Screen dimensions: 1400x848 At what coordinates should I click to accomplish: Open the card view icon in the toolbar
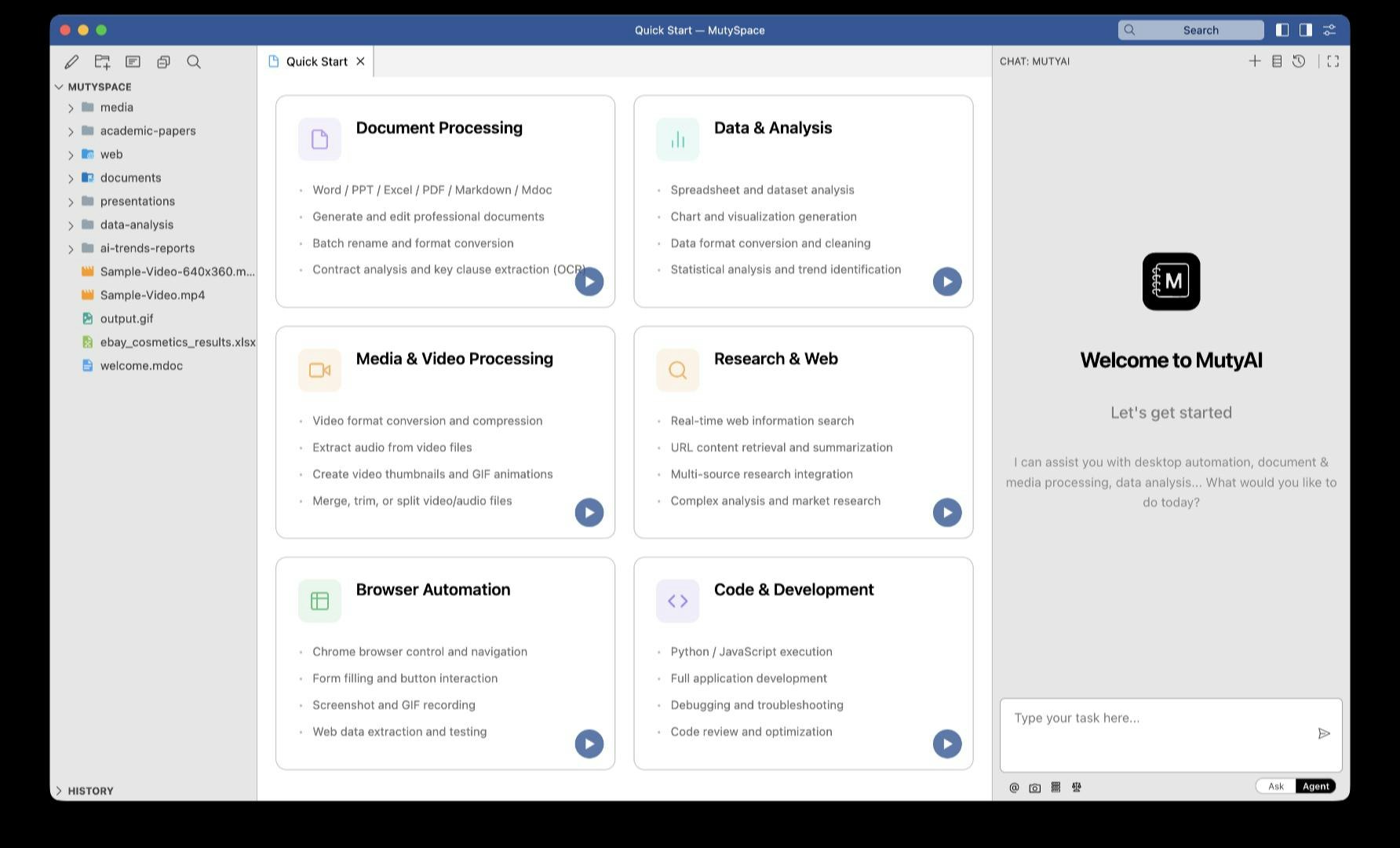[x=133, y=61]
